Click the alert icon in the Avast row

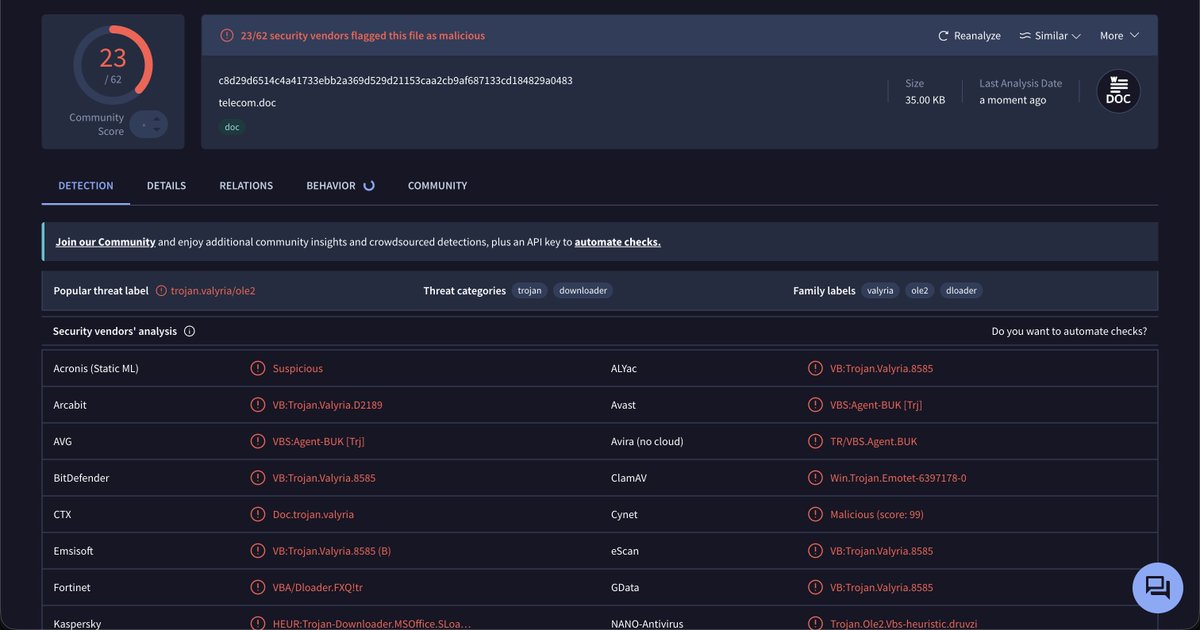(815, 405)
